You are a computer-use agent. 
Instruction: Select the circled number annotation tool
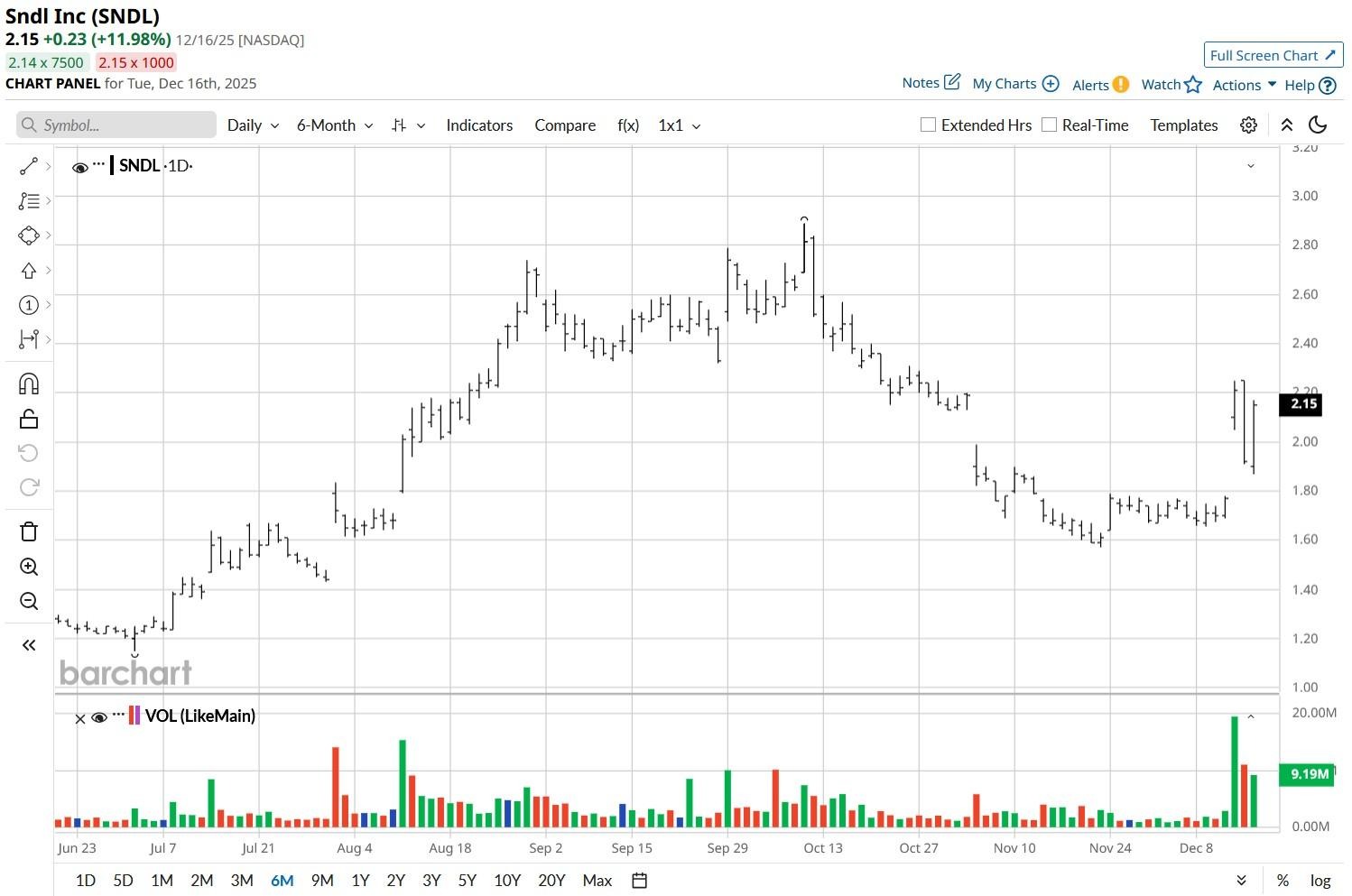pos(29,305)
